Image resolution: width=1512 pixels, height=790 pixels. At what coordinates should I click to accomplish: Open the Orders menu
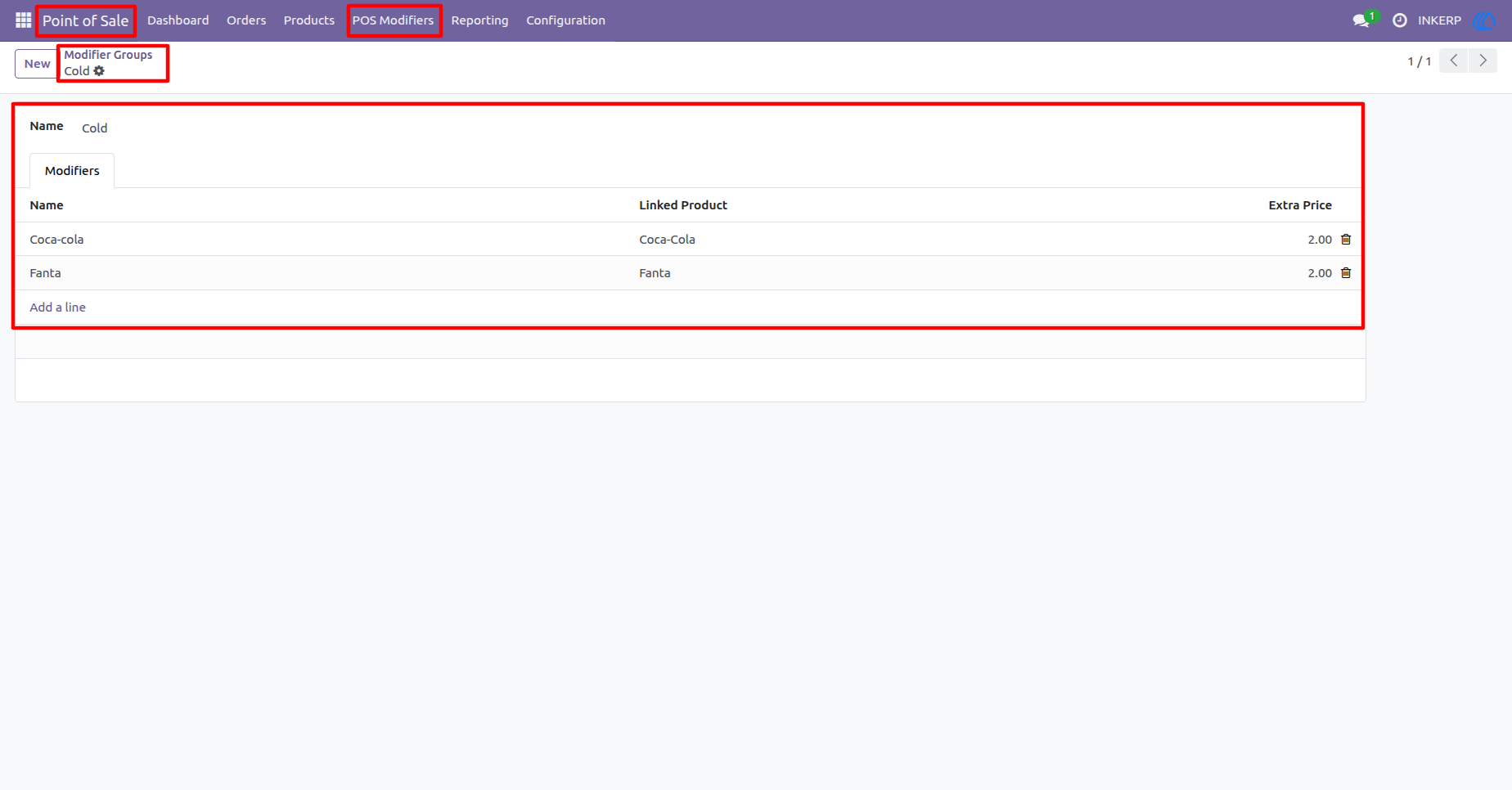[x=246, y=20]
